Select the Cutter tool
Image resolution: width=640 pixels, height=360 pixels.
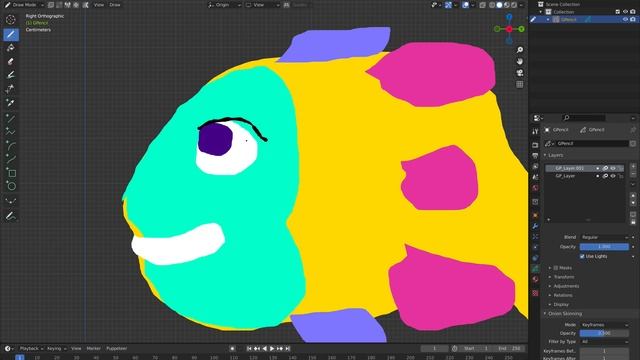coord(11,89)
